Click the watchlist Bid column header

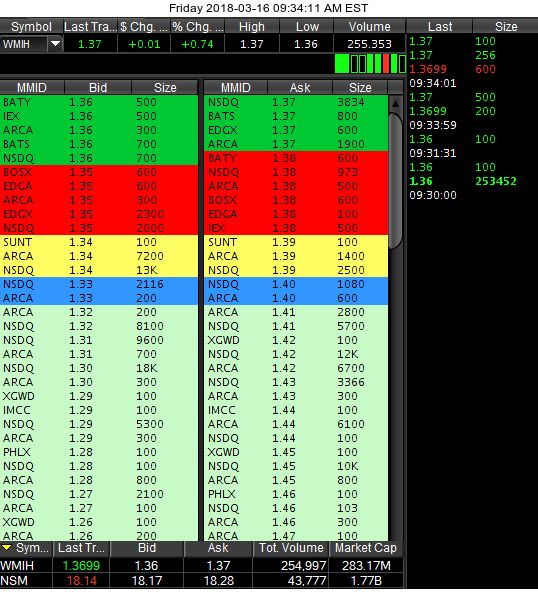[x=146, y=548]
